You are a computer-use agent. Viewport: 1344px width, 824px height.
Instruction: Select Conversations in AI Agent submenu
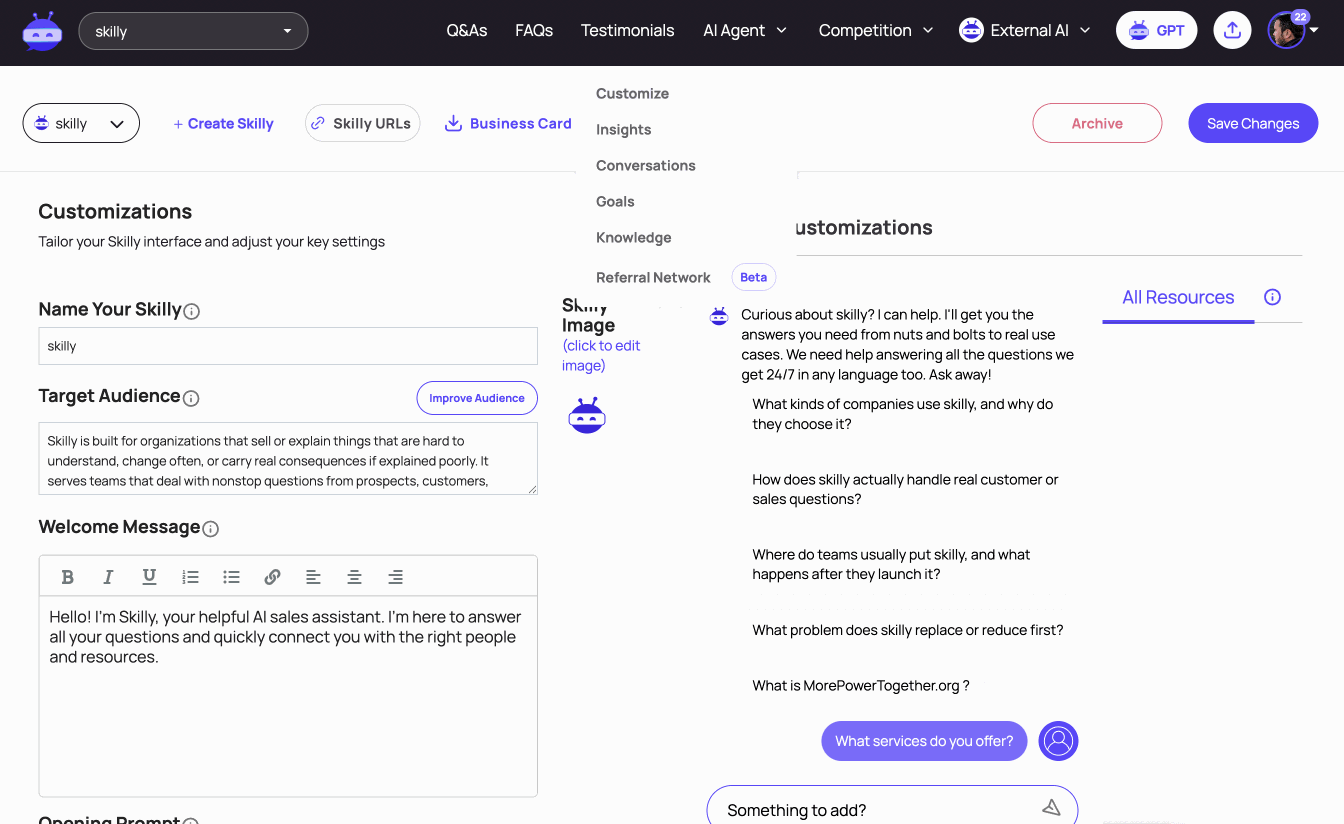coord(645,165)
